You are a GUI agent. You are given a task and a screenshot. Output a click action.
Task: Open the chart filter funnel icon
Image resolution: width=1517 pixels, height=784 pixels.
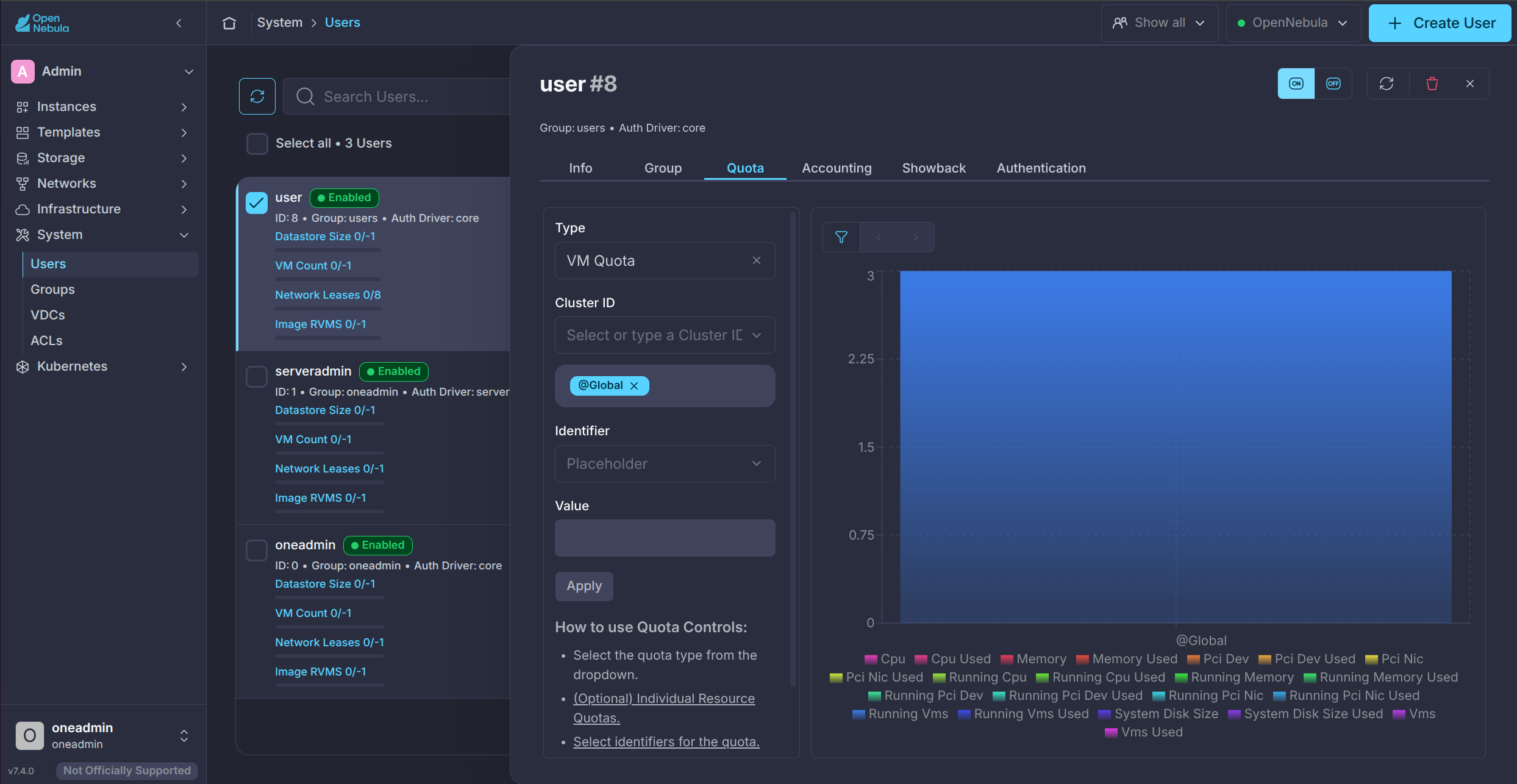(841, 237)
